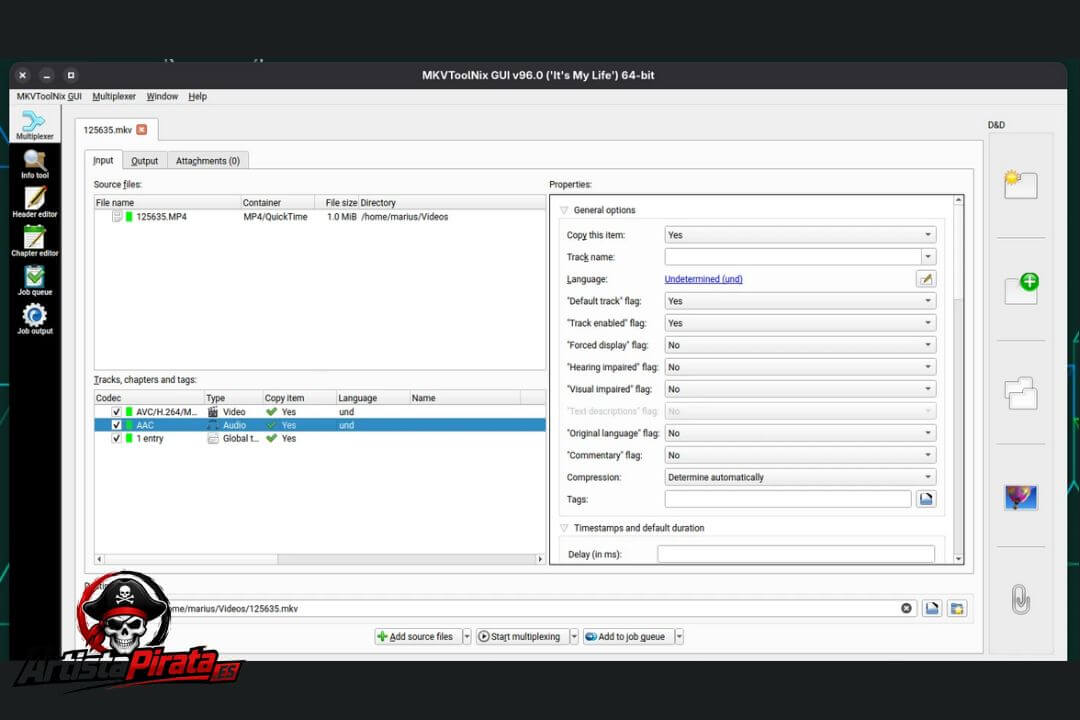1080x720 pixels.
Task: Open the Info tool
Action: pos(34,164)
